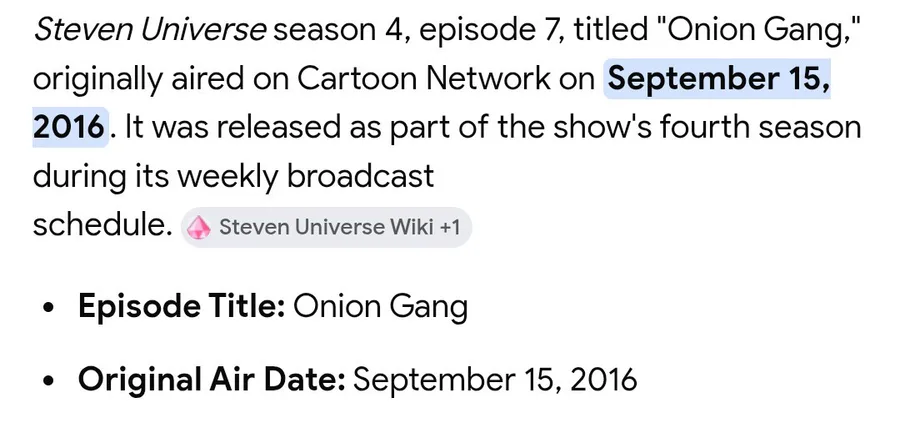
Task: Click "Onion Gang" in the first bullet
Action: click(380, 306)
